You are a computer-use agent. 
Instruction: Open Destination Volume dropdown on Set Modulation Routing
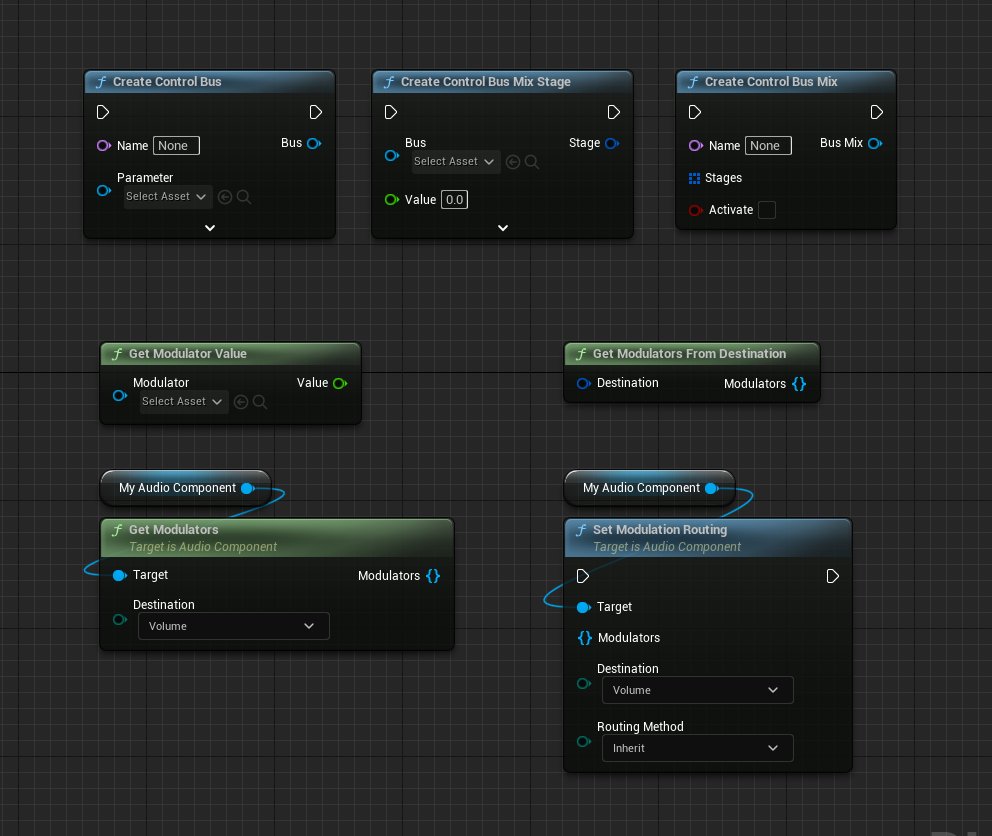(x=697, y=690)
